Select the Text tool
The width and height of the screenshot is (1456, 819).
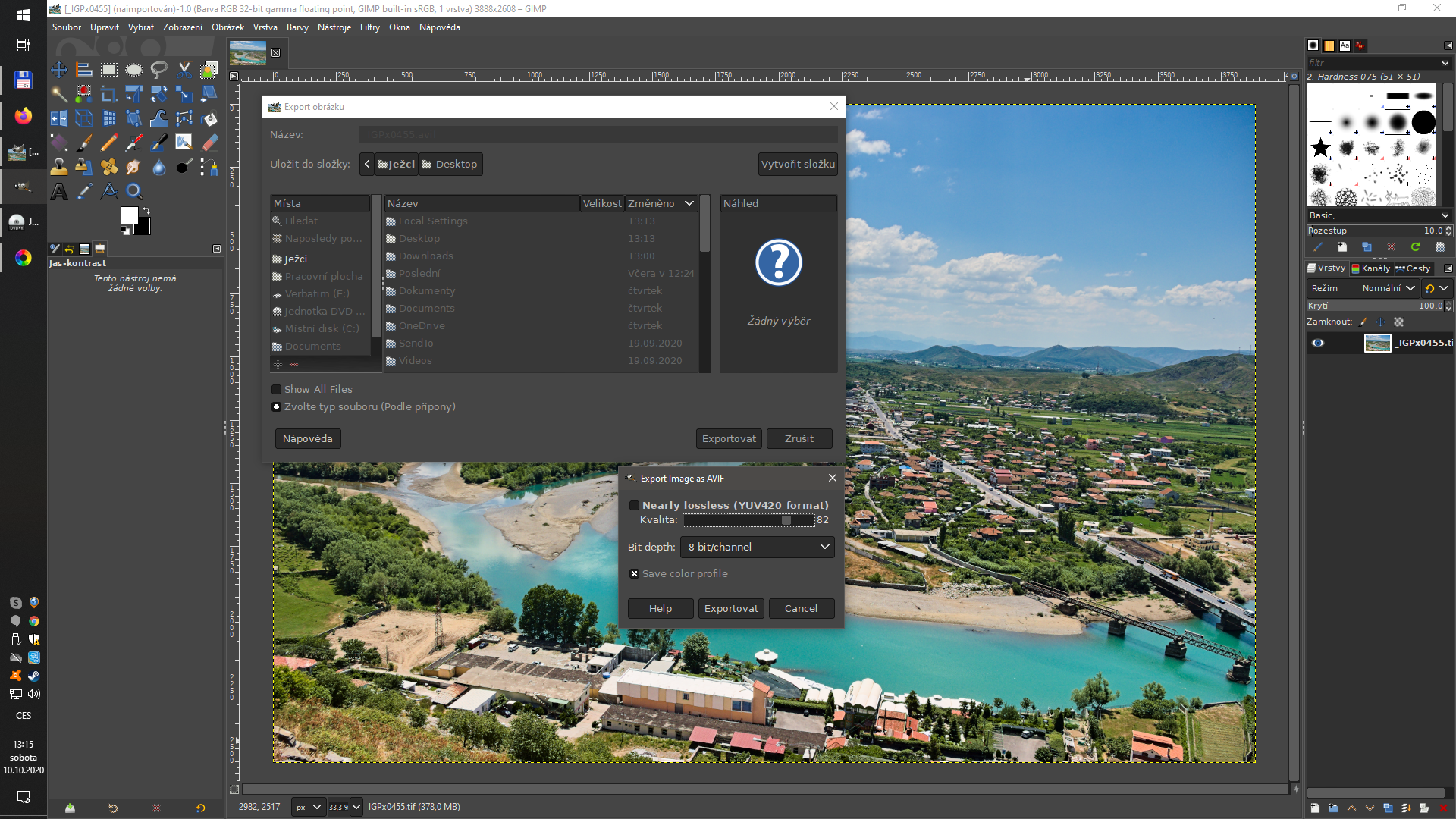[x=59, y=191]
